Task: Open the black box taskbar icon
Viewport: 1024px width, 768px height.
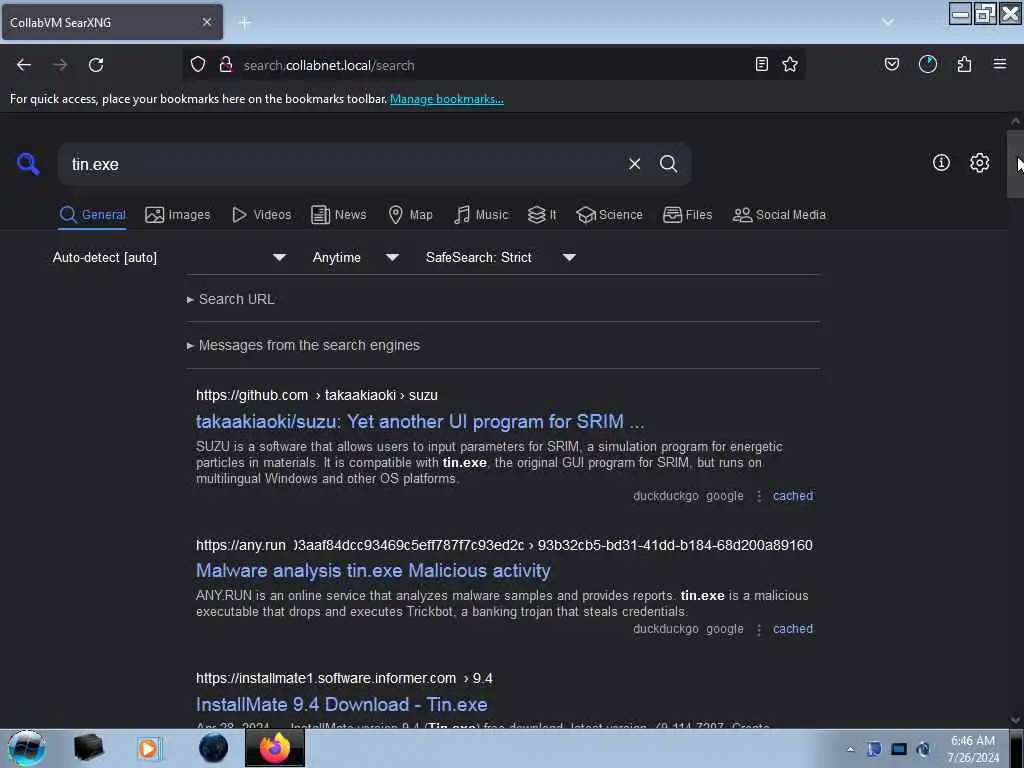Action: (x=88, y=748)
